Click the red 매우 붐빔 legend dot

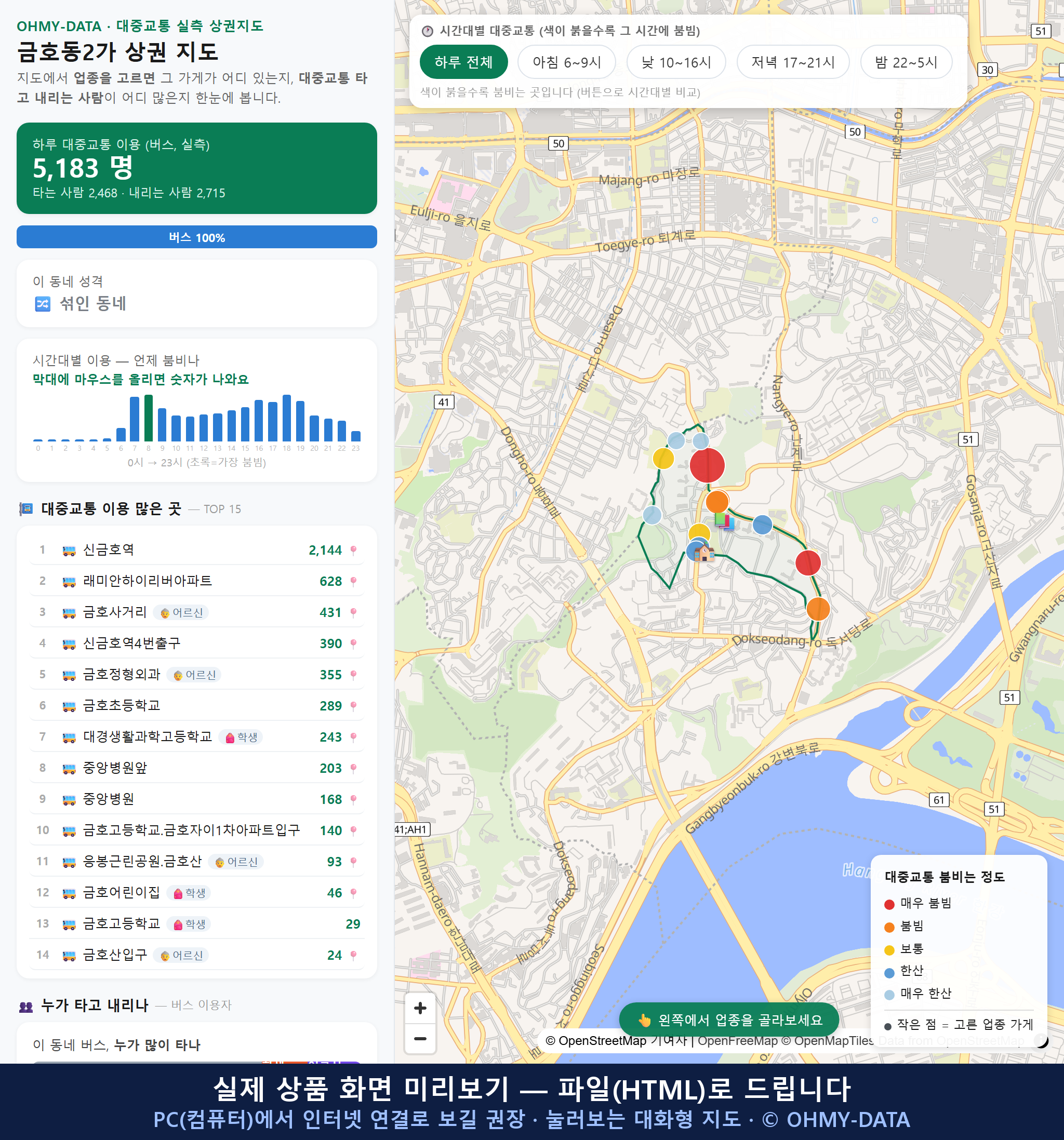tap(889, 904)
